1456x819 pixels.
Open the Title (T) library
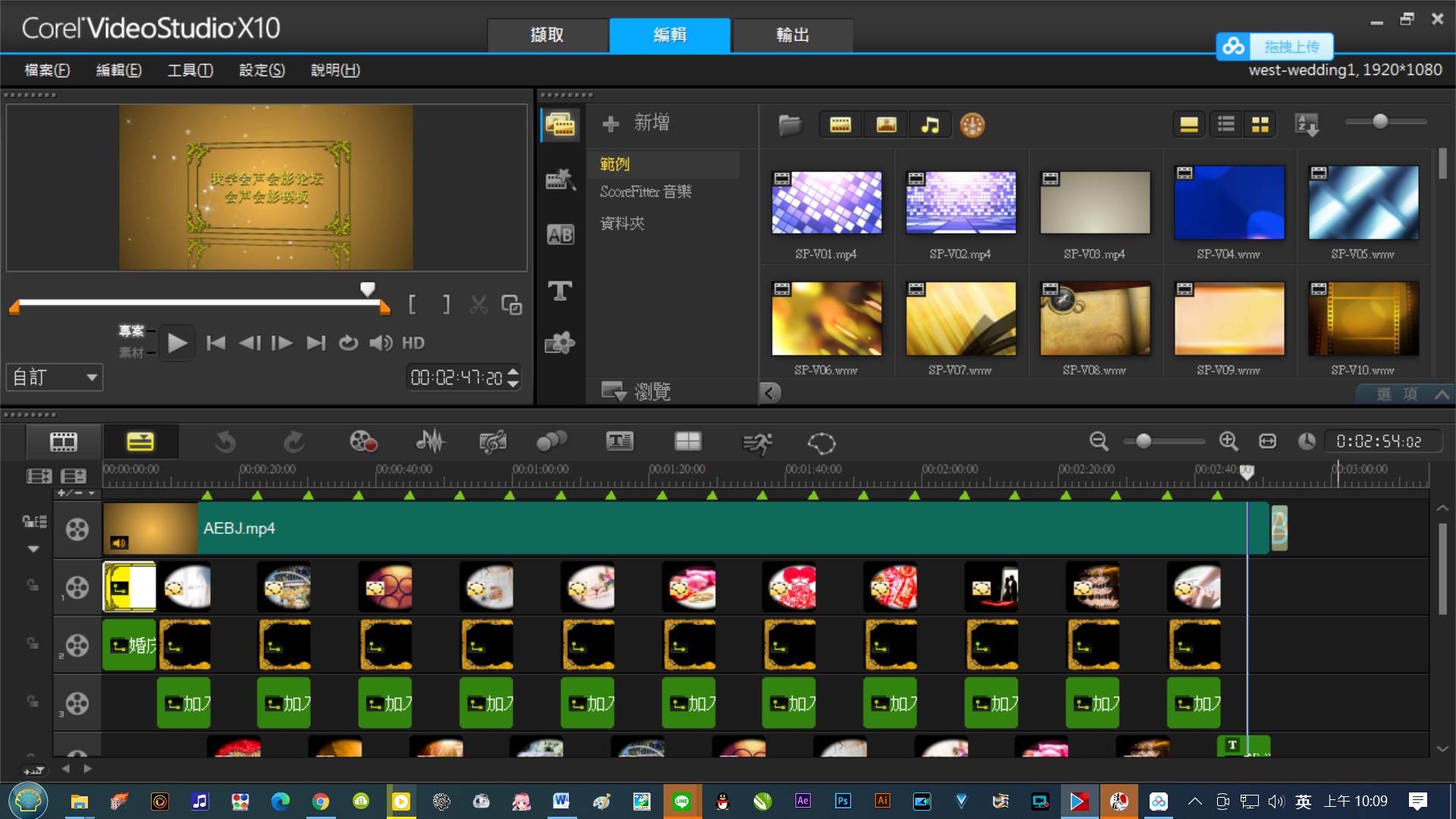(x=560, y=290)
